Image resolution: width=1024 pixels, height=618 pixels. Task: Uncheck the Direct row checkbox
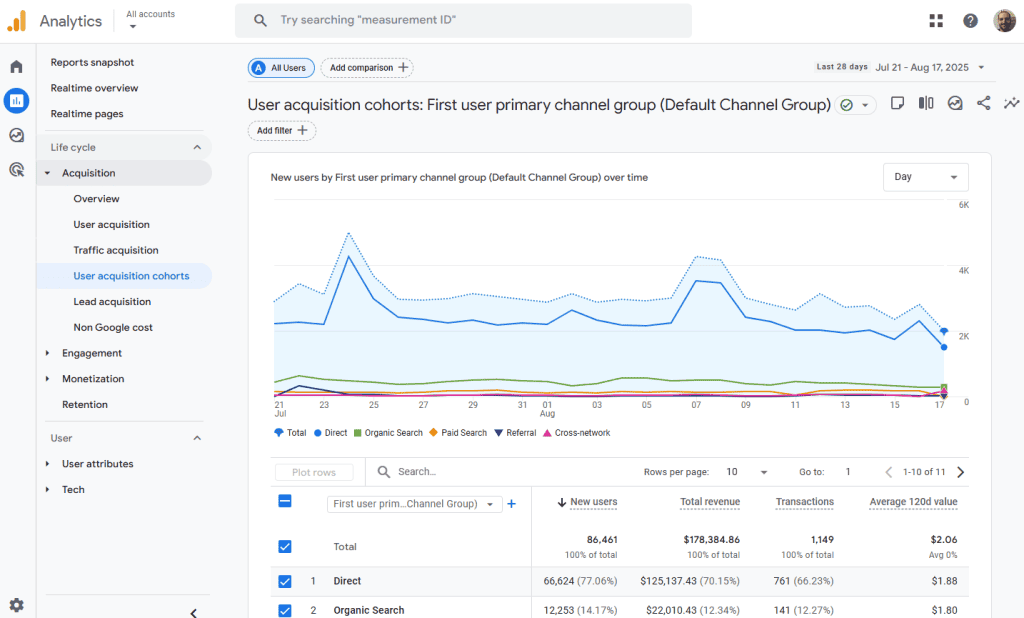point(285,581)
